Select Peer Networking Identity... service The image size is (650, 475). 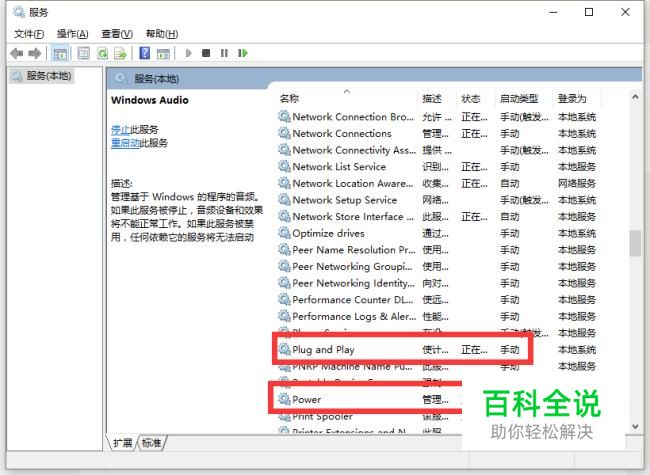[437, 283]
